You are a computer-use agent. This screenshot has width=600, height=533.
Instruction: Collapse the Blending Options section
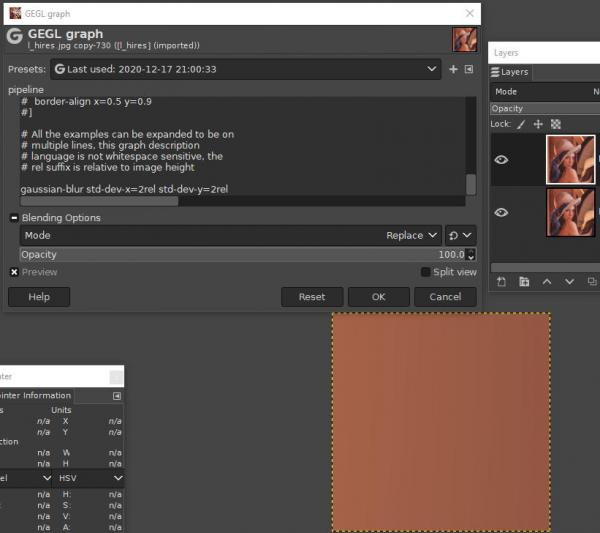(14, 218)
